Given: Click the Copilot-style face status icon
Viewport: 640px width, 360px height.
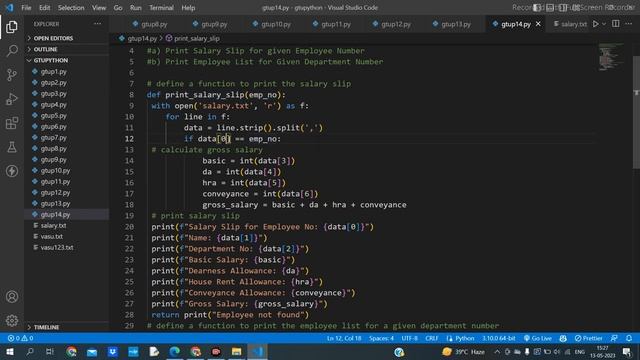Looking at the screenshot, I should coord(563,338).
